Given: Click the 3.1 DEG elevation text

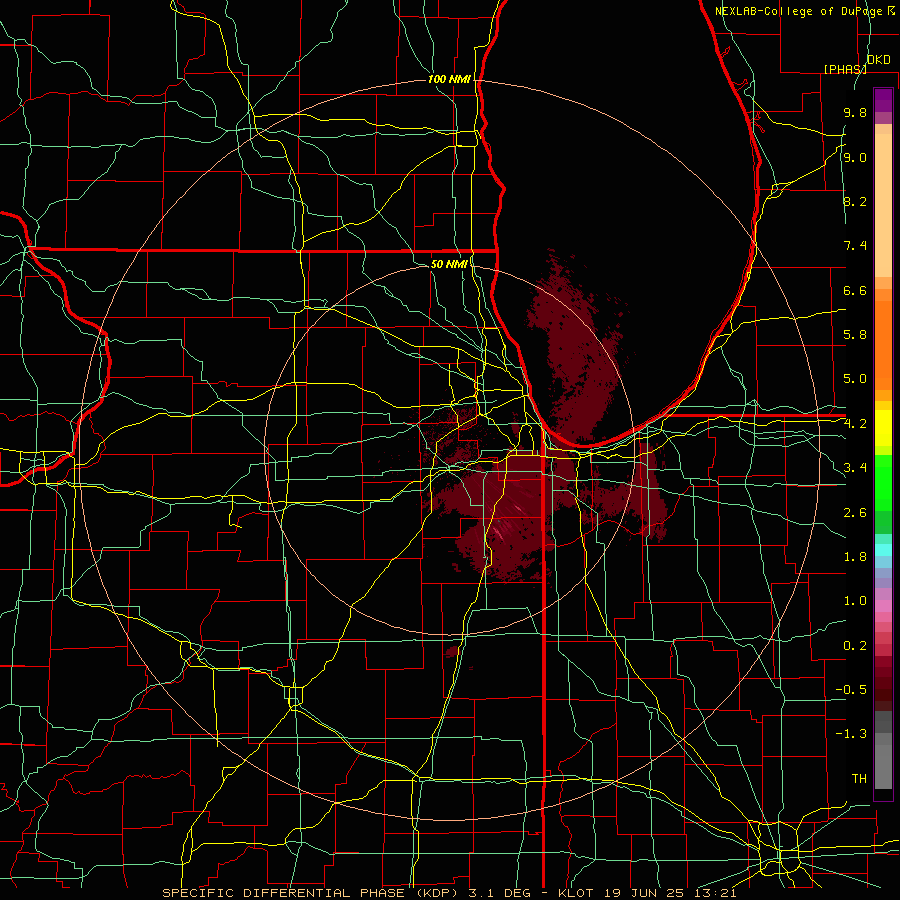Looking at the screenshot, I should click(x=500, y=893).
